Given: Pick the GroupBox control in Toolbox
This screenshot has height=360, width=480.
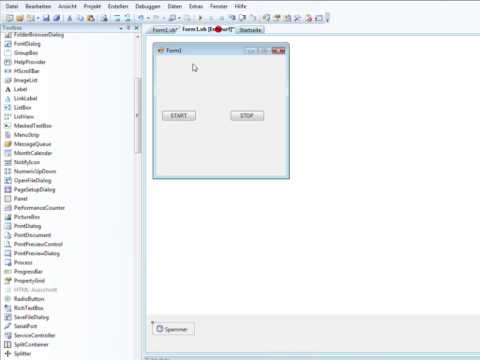Looking at the screenshot, I should click(26, 53).
